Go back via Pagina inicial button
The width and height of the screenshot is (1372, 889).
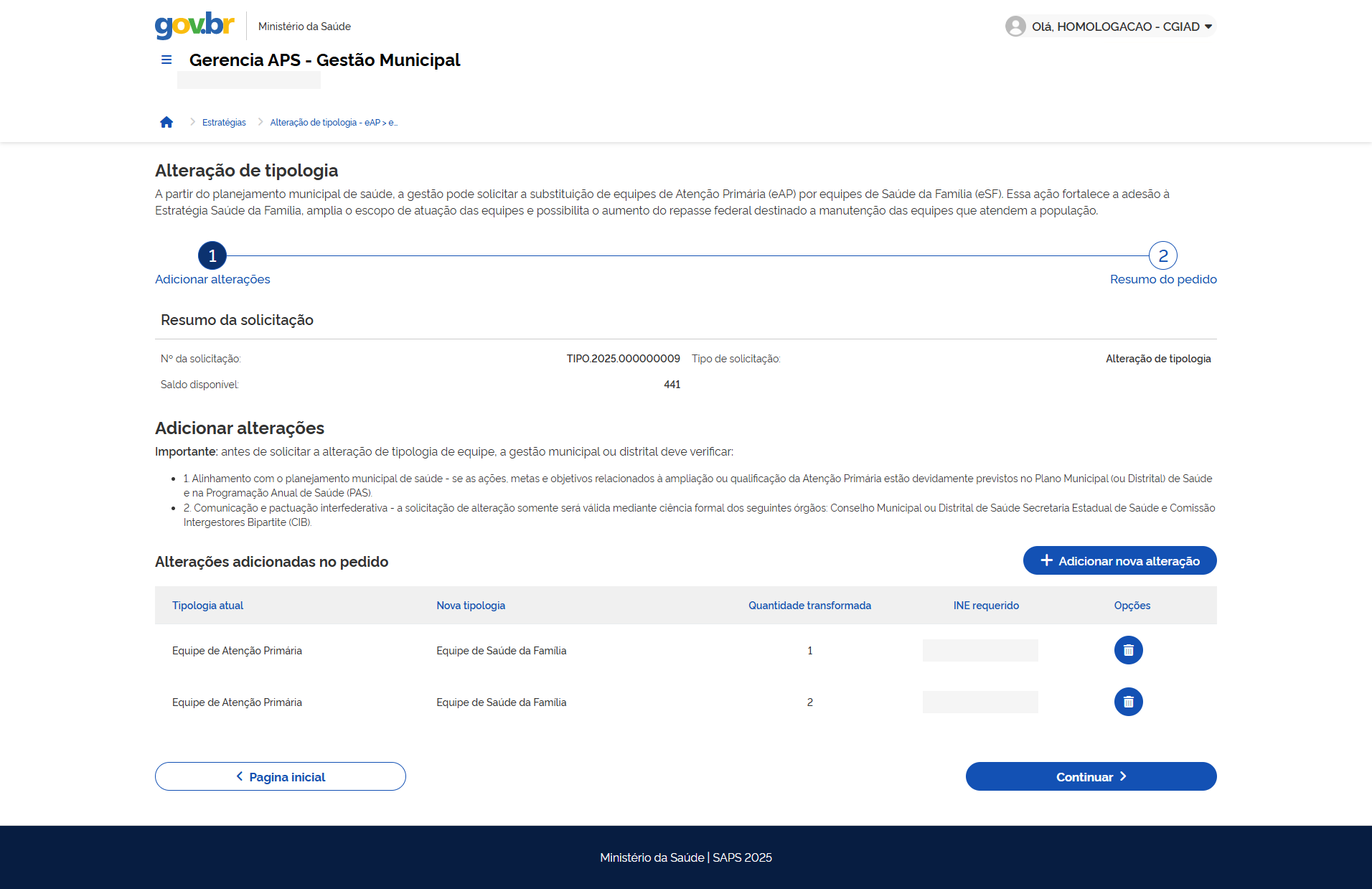click(281, 776)
